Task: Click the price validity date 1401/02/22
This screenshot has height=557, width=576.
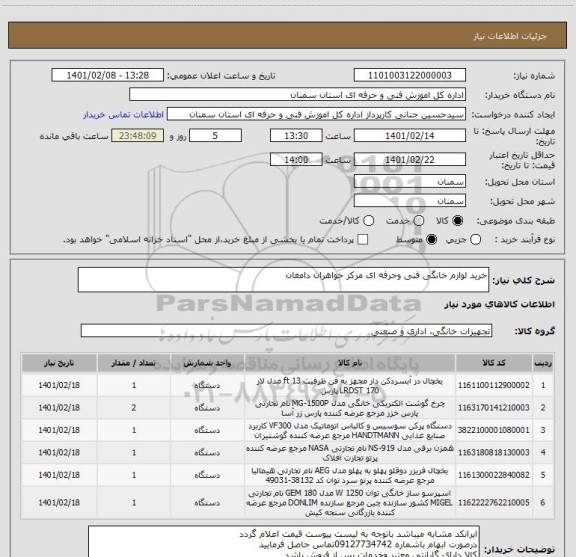Action: point(410,159)
